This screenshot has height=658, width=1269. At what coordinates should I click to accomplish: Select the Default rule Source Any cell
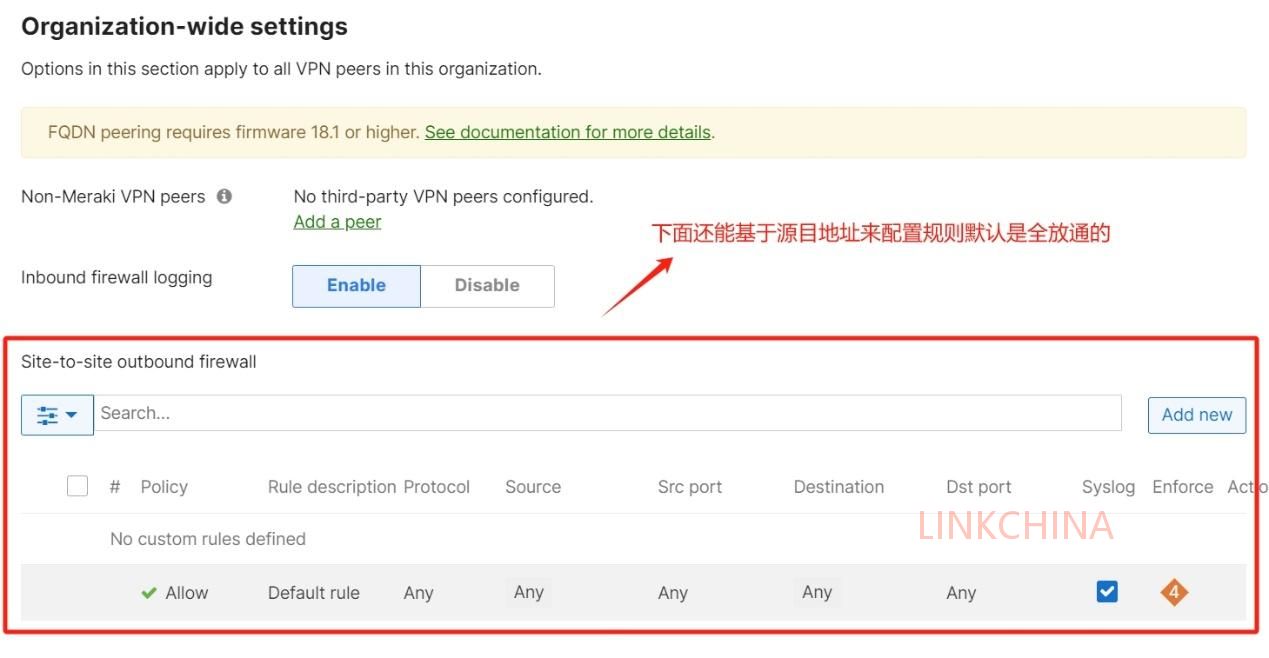click(x=529, y=592)
